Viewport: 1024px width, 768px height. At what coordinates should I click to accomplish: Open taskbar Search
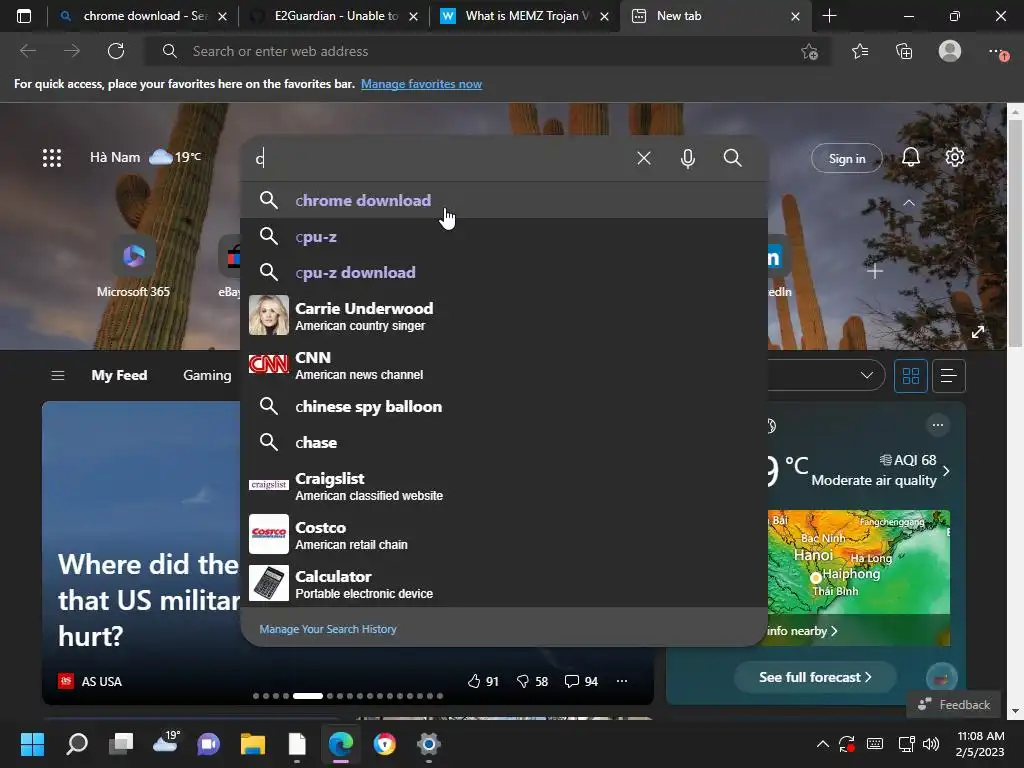click(x=76, y=744)
